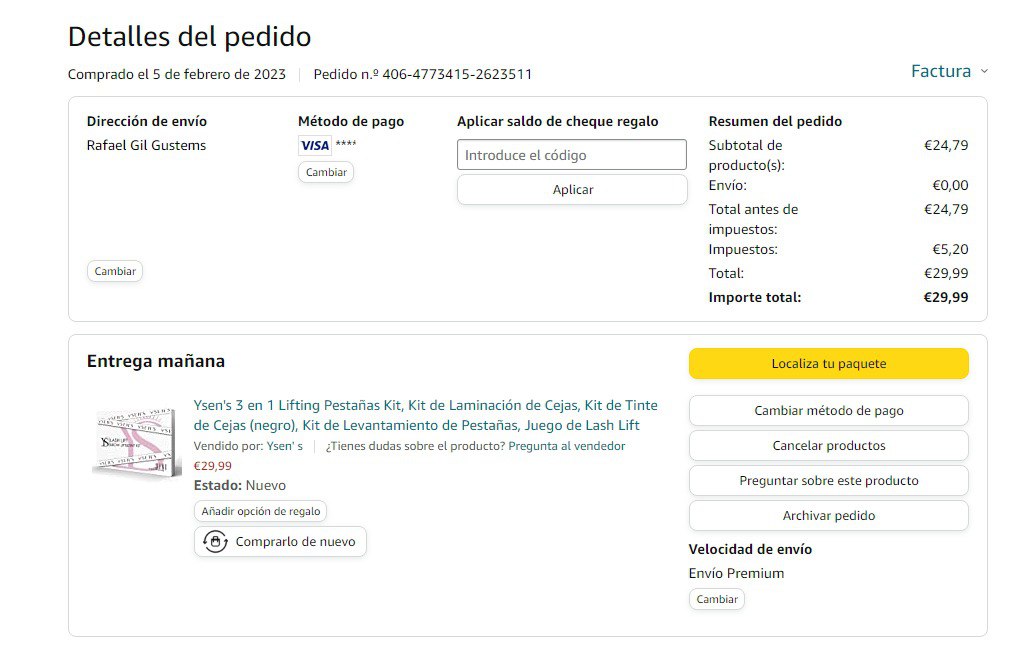Open the Ysen's seller link
Screen dimensions: 1030x650
point(284,446)
